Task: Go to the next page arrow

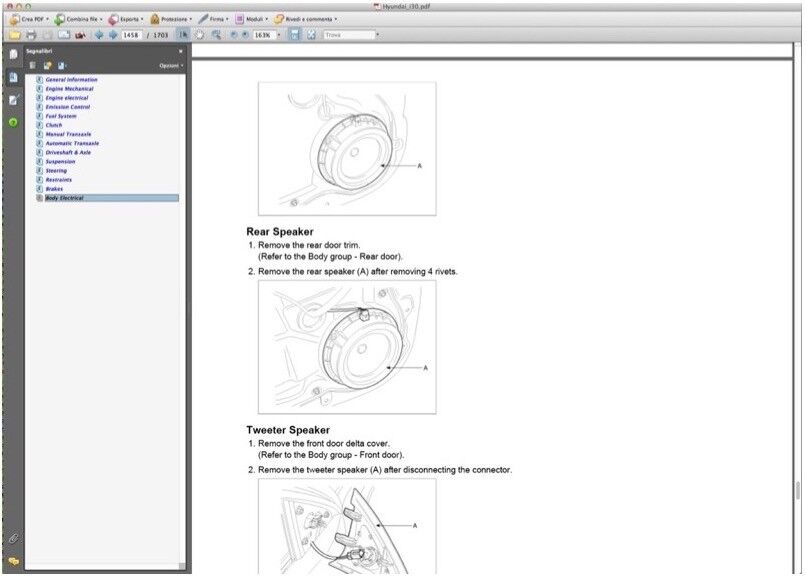Action: [113, 35]
